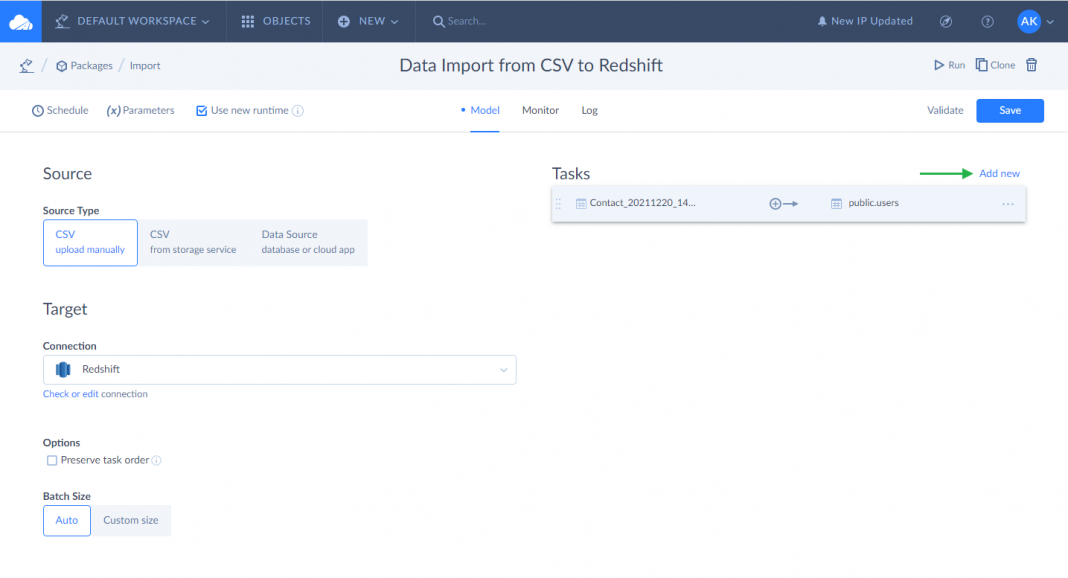This screenshot has height=578, width=1068.
Task: Click the Check or edit connection link
Action: (95, 393)
